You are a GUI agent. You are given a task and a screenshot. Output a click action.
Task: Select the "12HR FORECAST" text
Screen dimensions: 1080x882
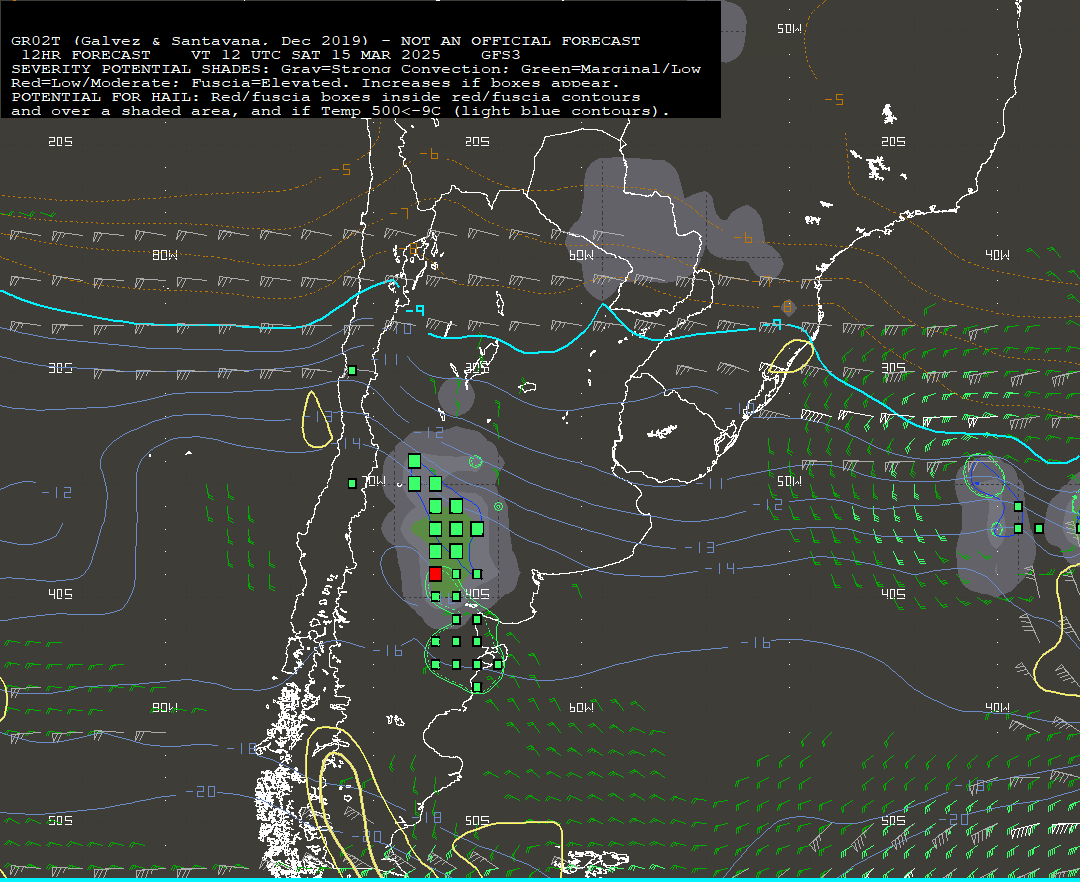86,55
